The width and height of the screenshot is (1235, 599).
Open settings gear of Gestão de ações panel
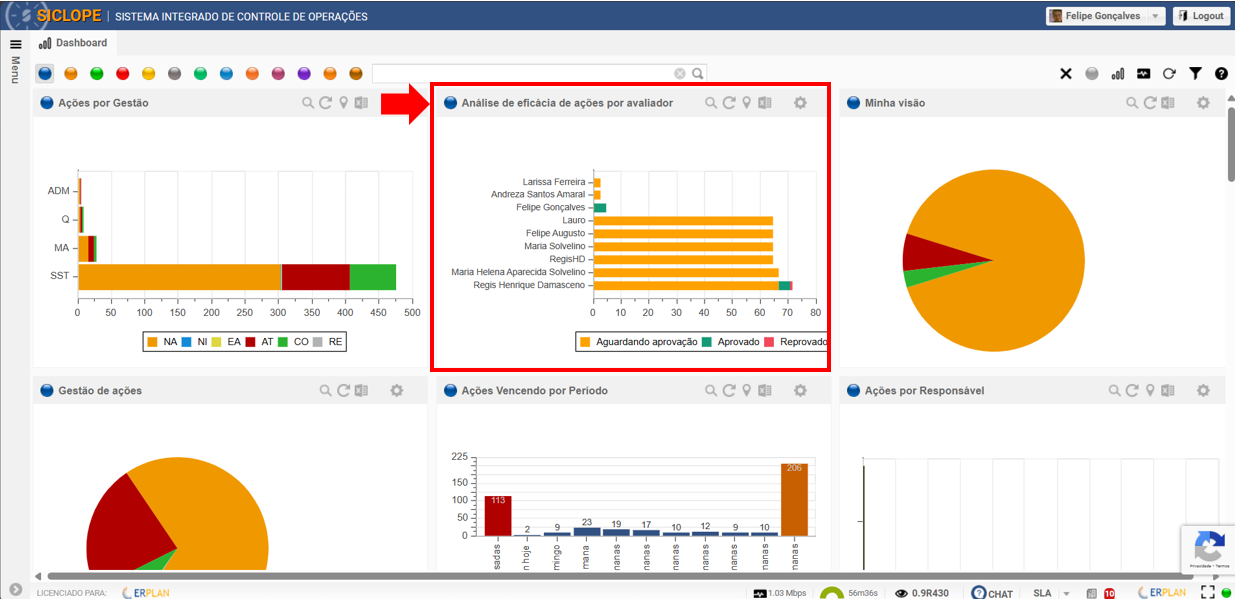(x=397, y=391)
